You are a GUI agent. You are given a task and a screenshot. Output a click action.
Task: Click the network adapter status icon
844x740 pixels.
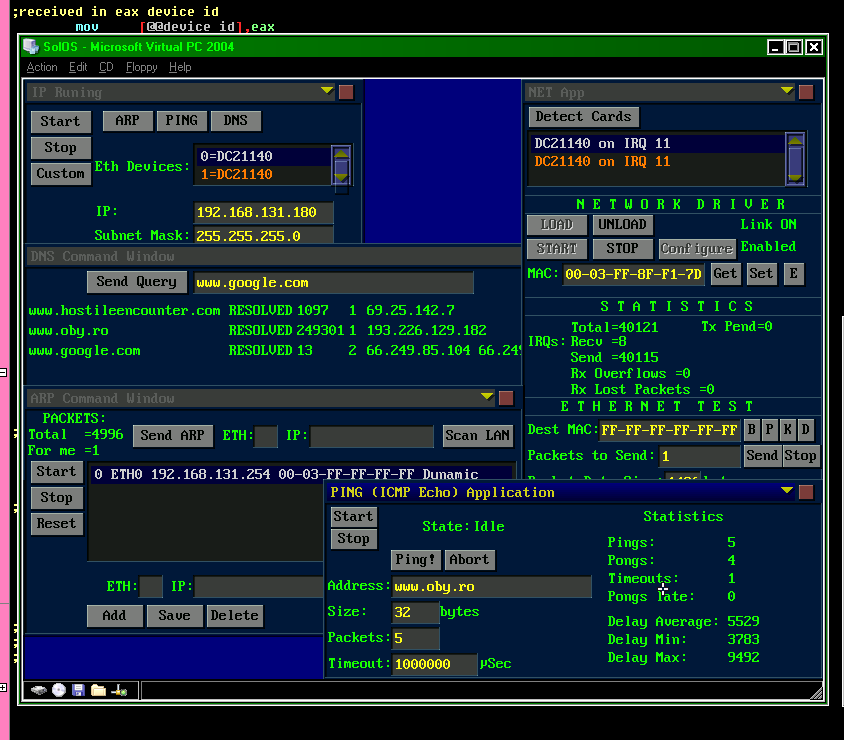click(x=119, y=690)
